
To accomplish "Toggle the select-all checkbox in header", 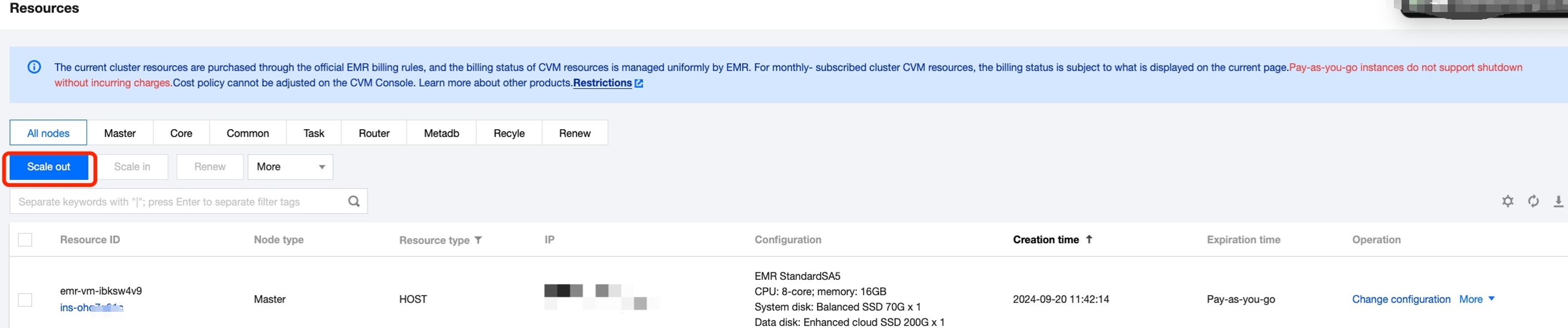I will click(25, 240).
